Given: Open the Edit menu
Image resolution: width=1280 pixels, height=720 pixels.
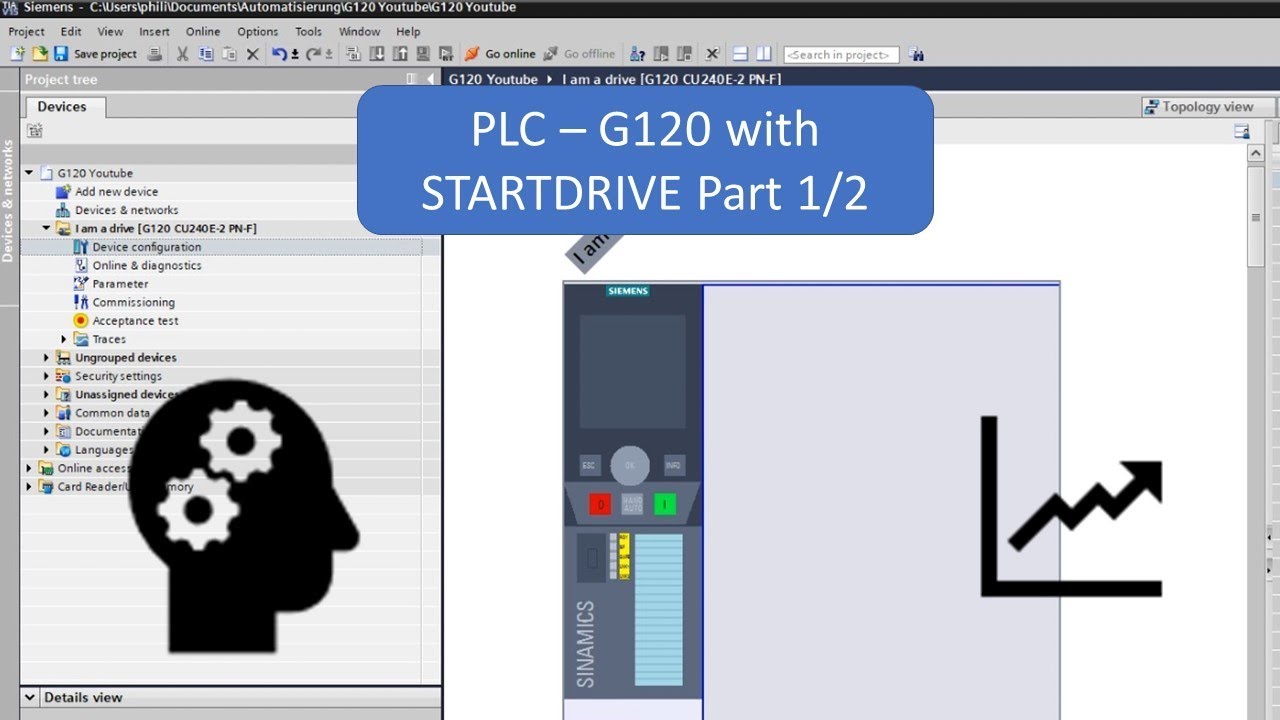Looking at the screenshot, I should (x=71, y=31).
